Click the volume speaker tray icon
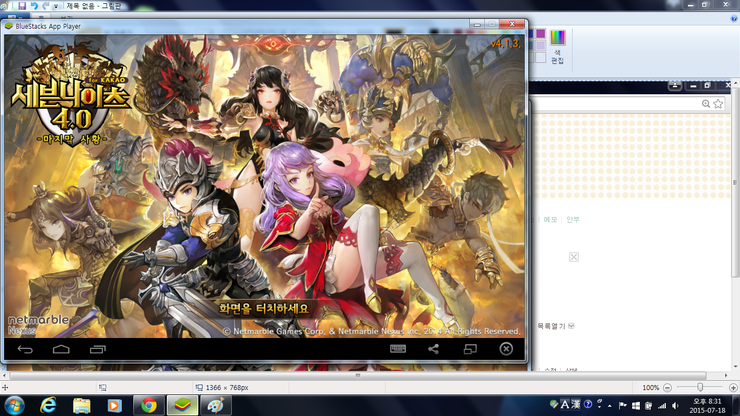The image size is (740, 416). point(675,406)
